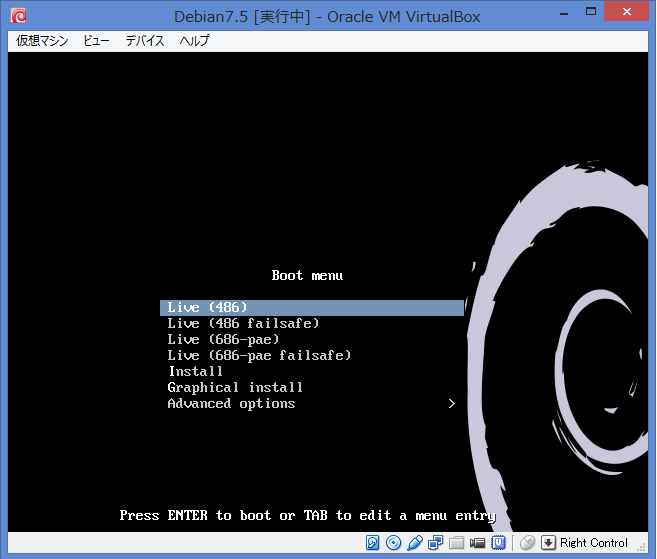Viewport: 657px width, 559px height.
Task: Click the Debian VirtualBox title bar icon
Action: [x=18, y=16]
